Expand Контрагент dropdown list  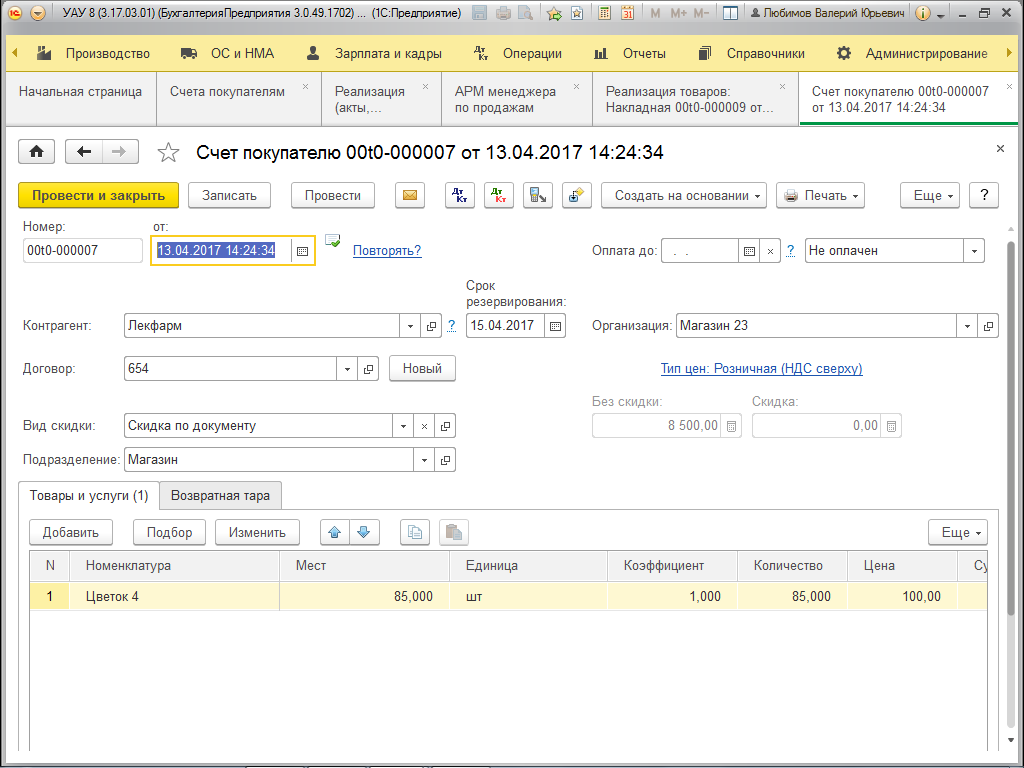tap(410, 326)
